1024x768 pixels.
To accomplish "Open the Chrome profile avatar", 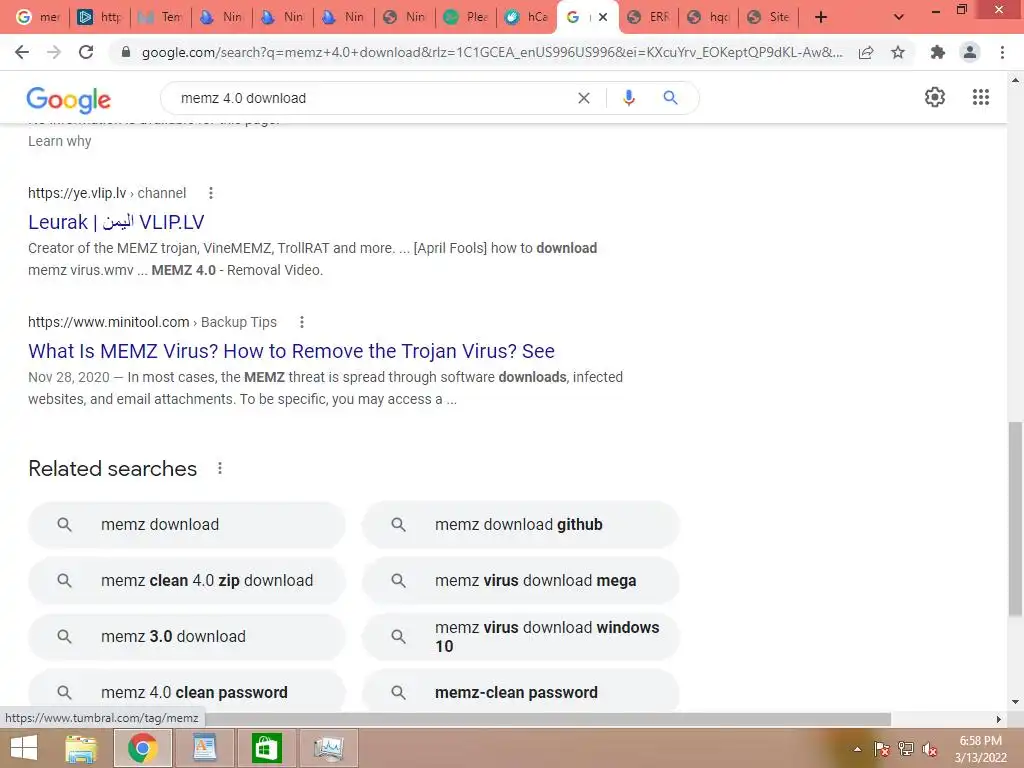I will tap(970, 52).
